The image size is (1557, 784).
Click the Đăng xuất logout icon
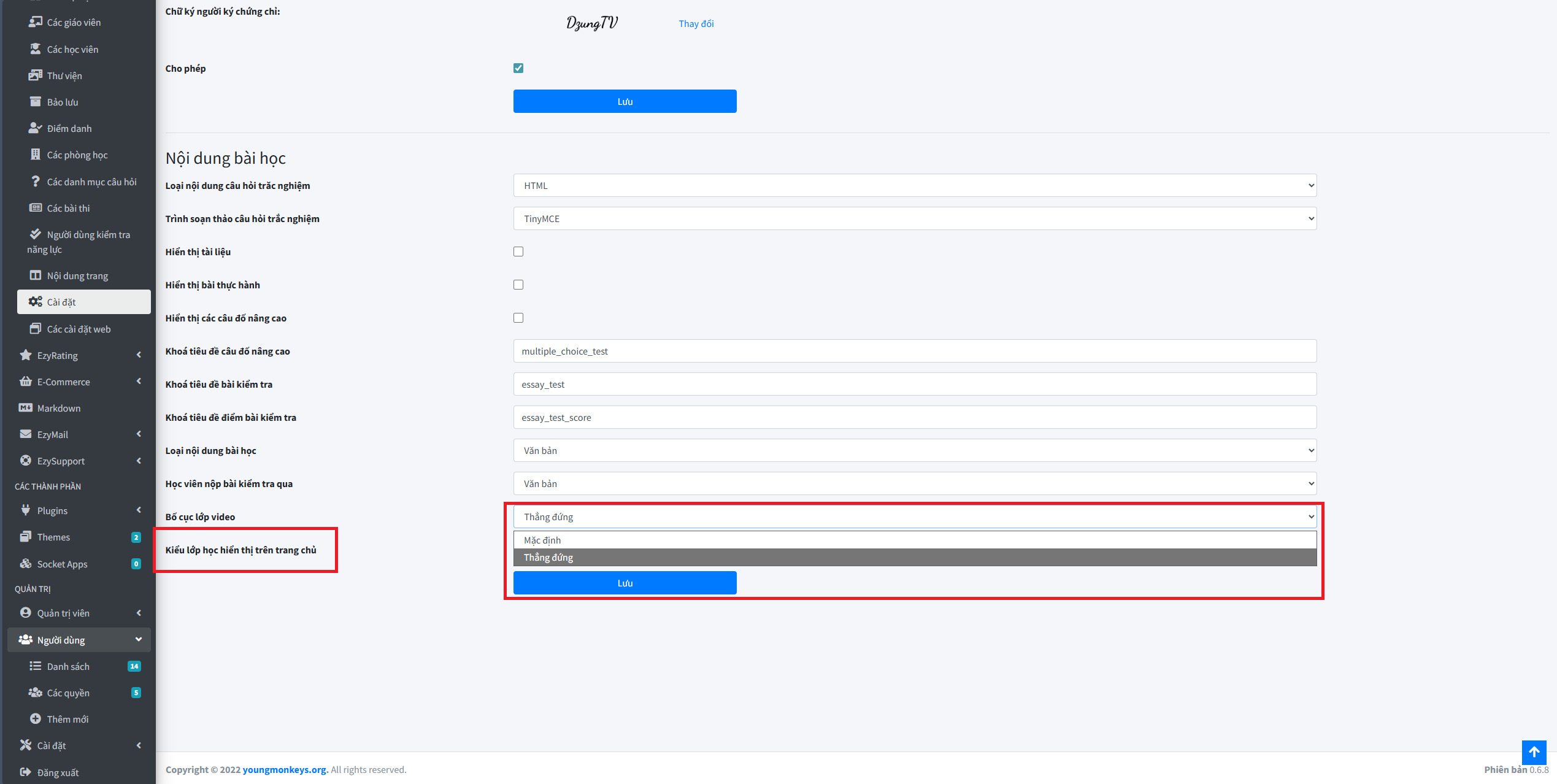(25, 772)
